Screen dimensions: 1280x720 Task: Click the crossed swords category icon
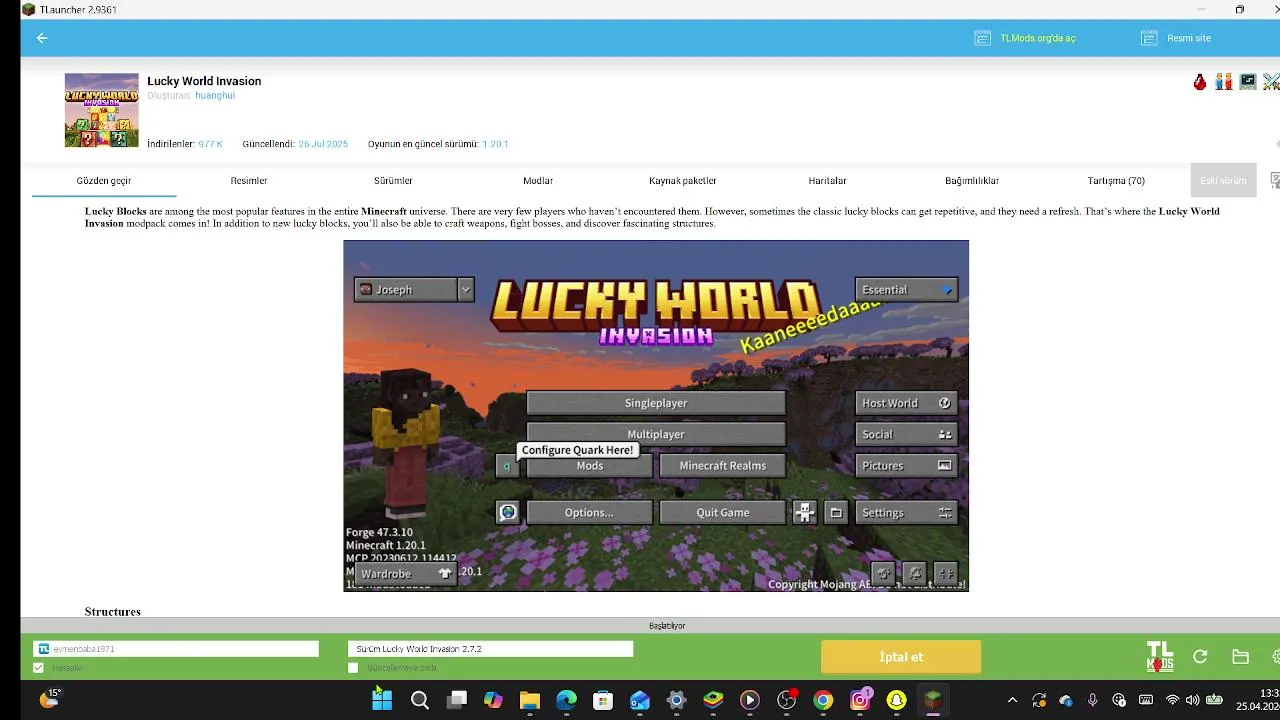[1271, 82]
